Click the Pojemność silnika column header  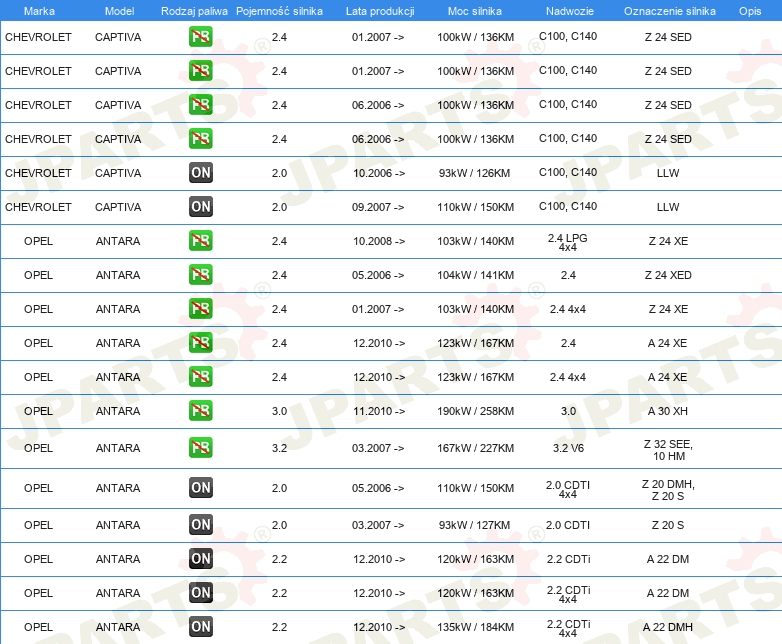(279, 11)
